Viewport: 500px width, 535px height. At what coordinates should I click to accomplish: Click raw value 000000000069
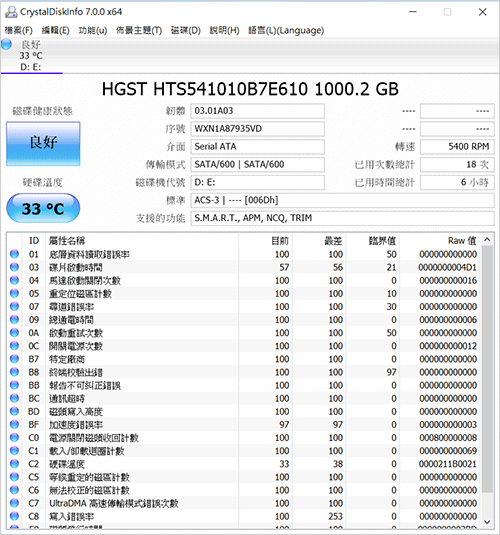448,451
